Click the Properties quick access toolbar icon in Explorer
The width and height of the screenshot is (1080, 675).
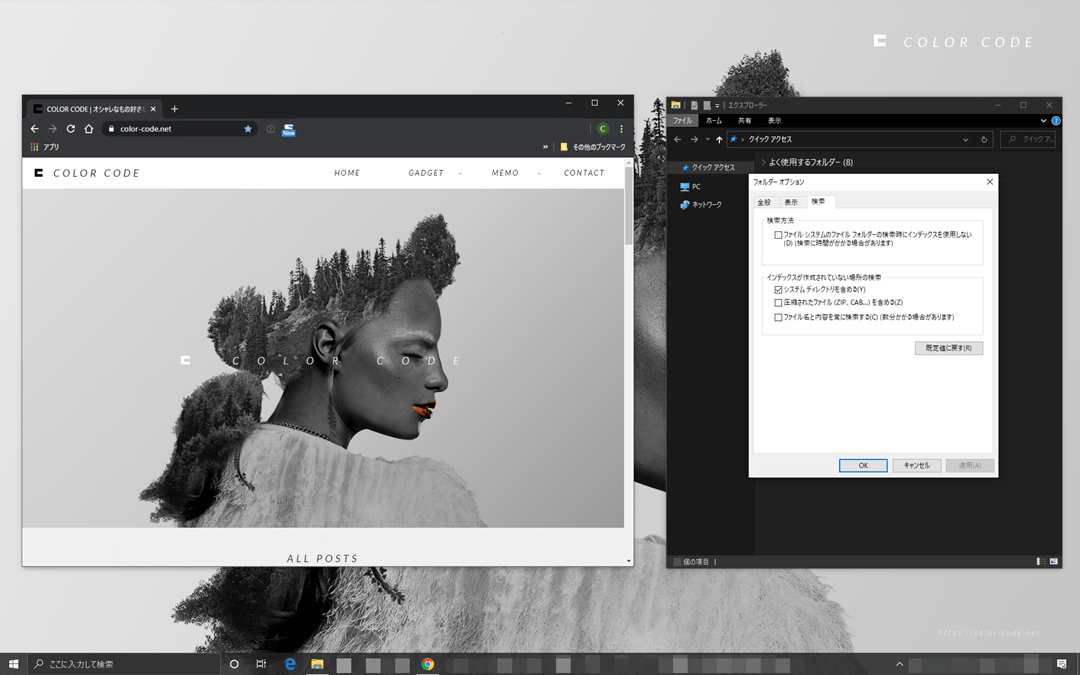694,105
